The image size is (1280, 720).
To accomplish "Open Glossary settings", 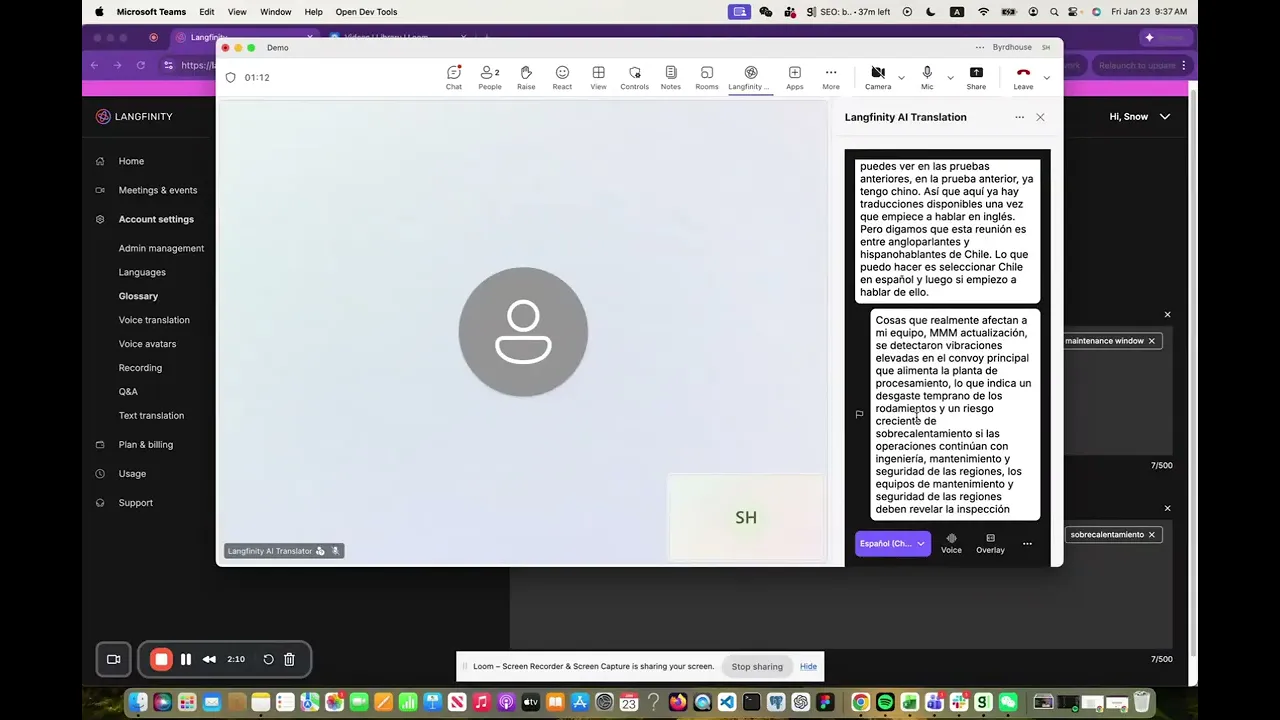I will pos(138,296).
